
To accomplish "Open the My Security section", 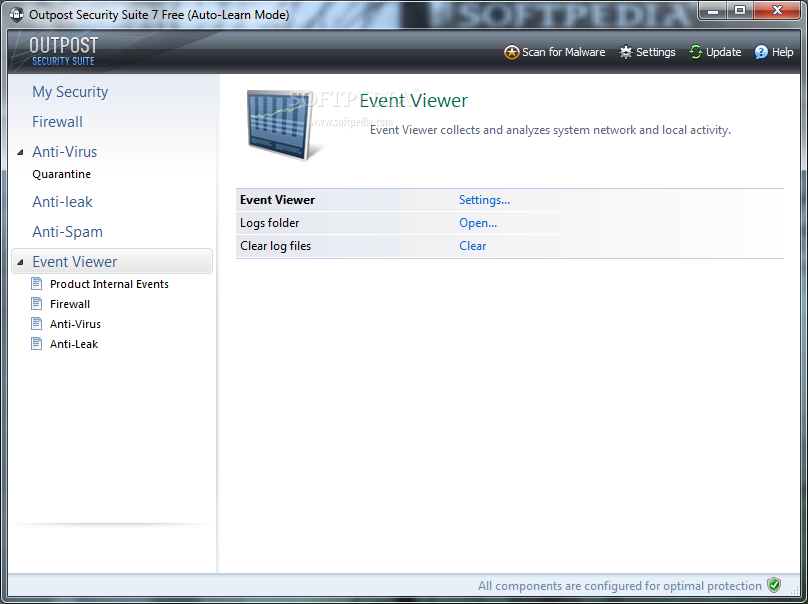I will point(70,92).
